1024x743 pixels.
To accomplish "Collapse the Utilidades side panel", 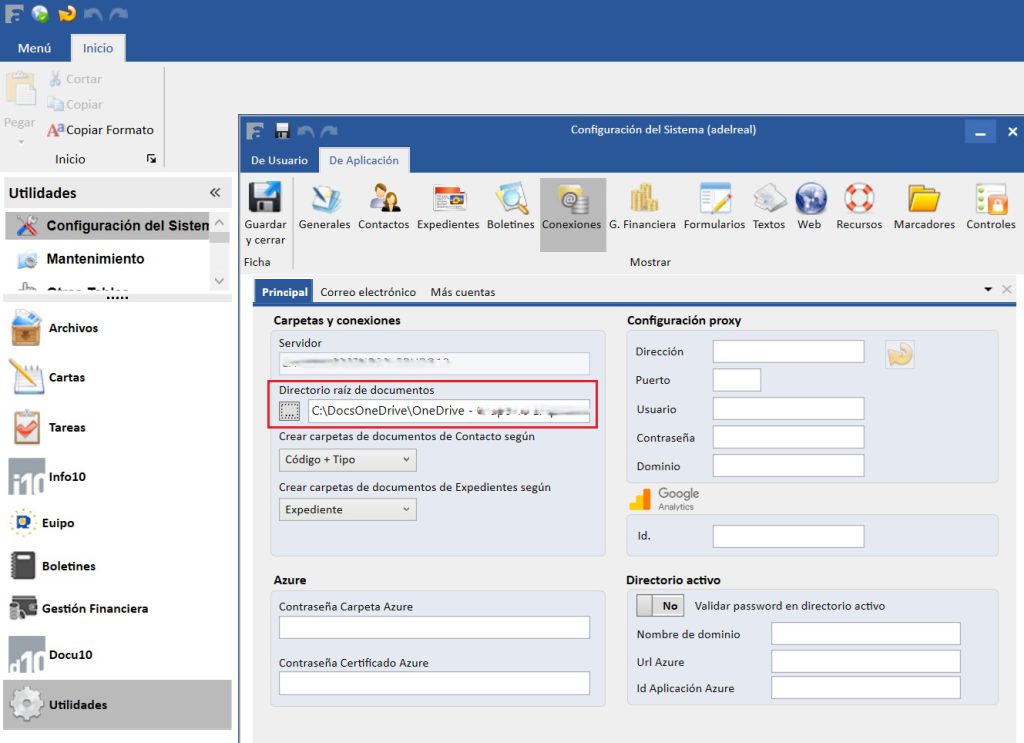I will pos(215,193).
